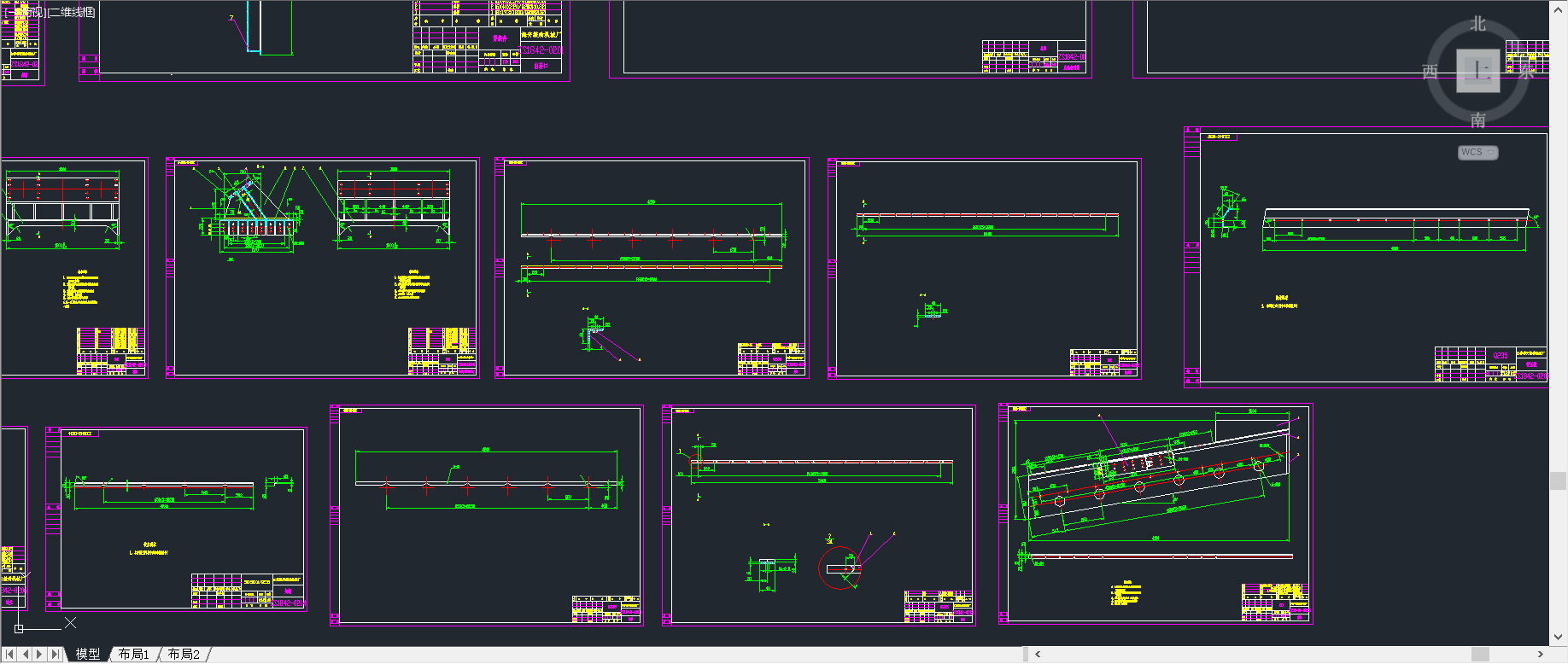Screen dimensions: 1568x664
Task: Select the 东 east direction on the compass
Action: pyautogui.click(x=1527, y=72)
